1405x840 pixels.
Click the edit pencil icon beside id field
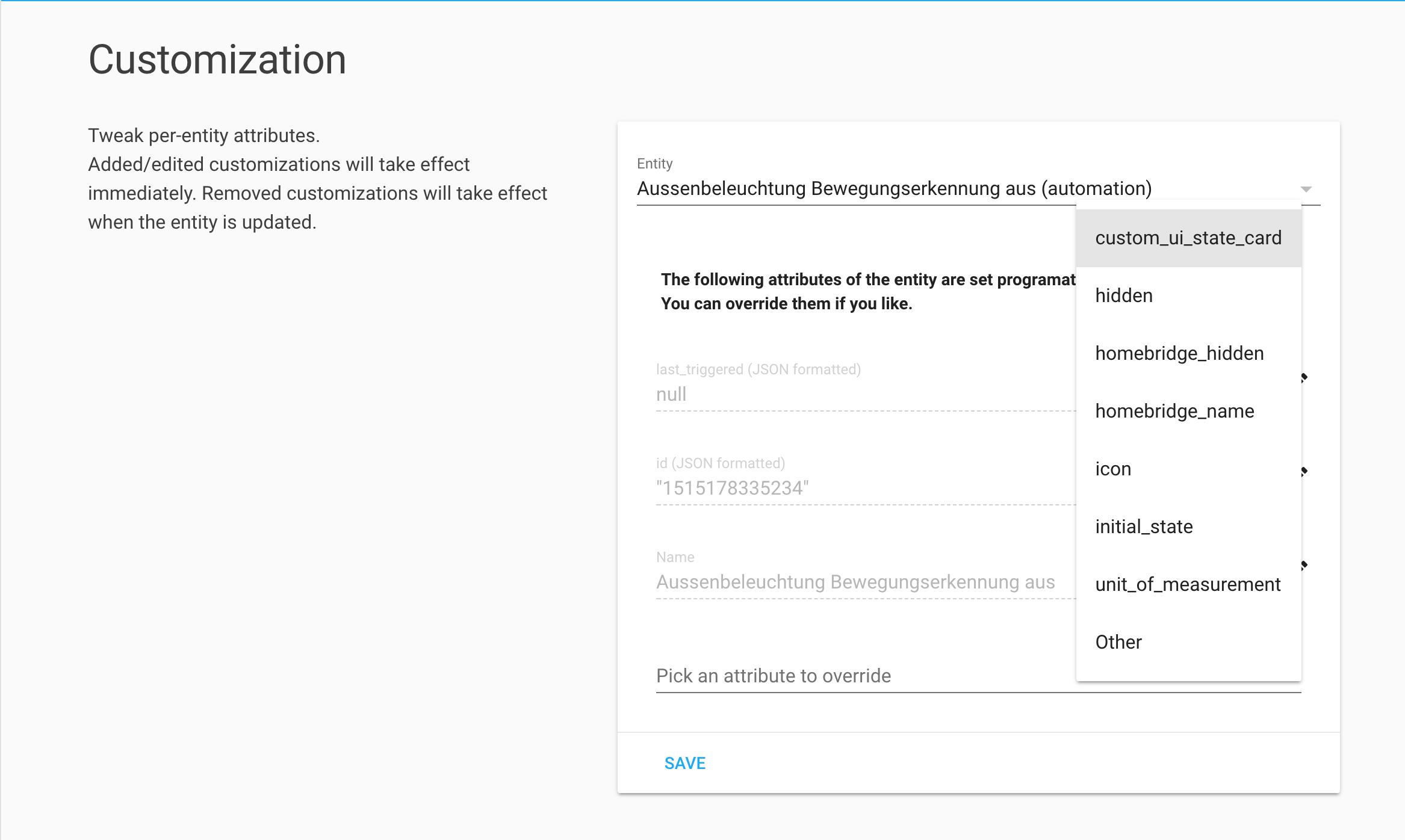point(1304,471)
